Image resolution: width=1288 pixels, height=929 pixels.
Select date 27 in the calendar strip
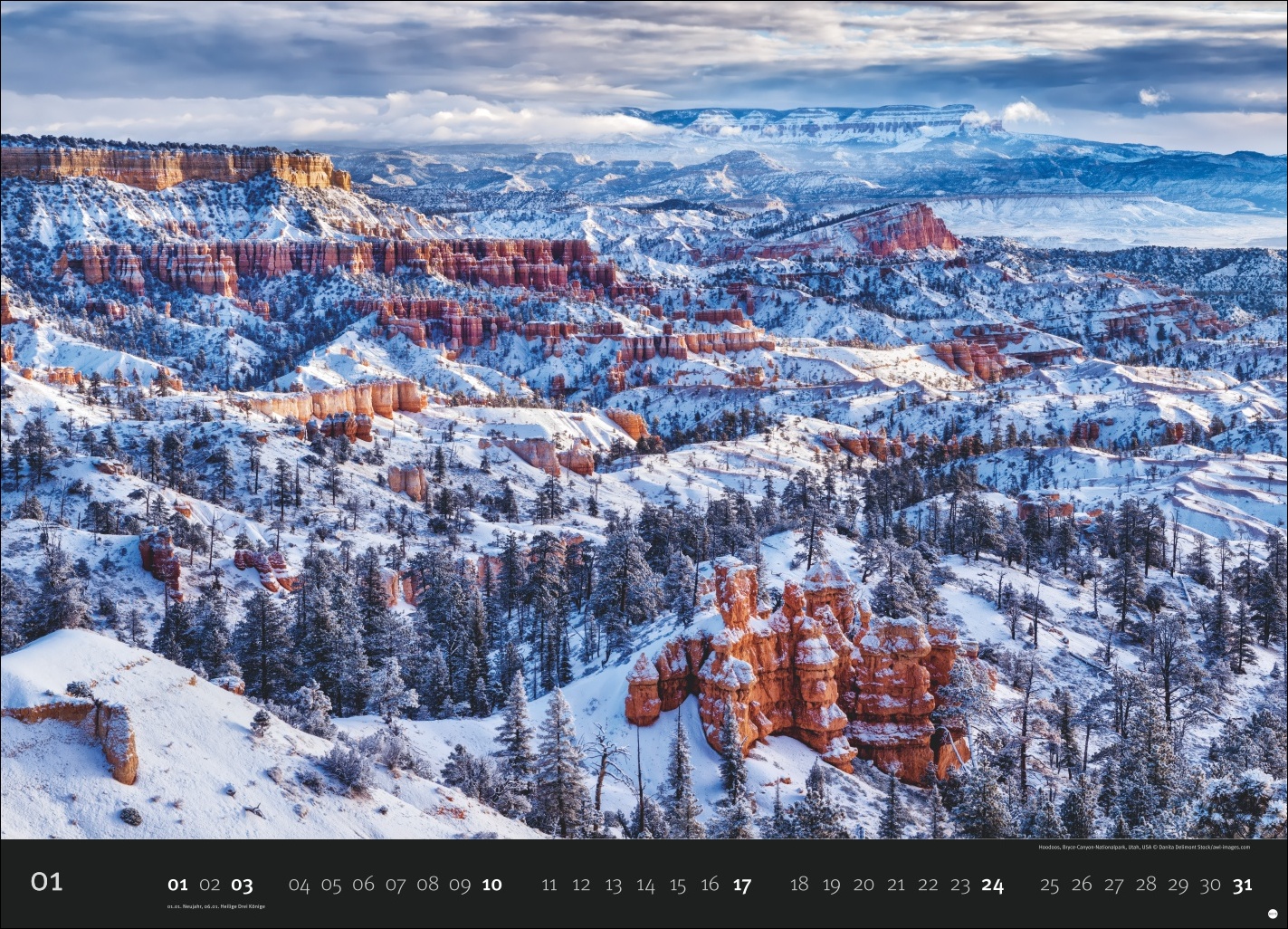coord(1113,885)
